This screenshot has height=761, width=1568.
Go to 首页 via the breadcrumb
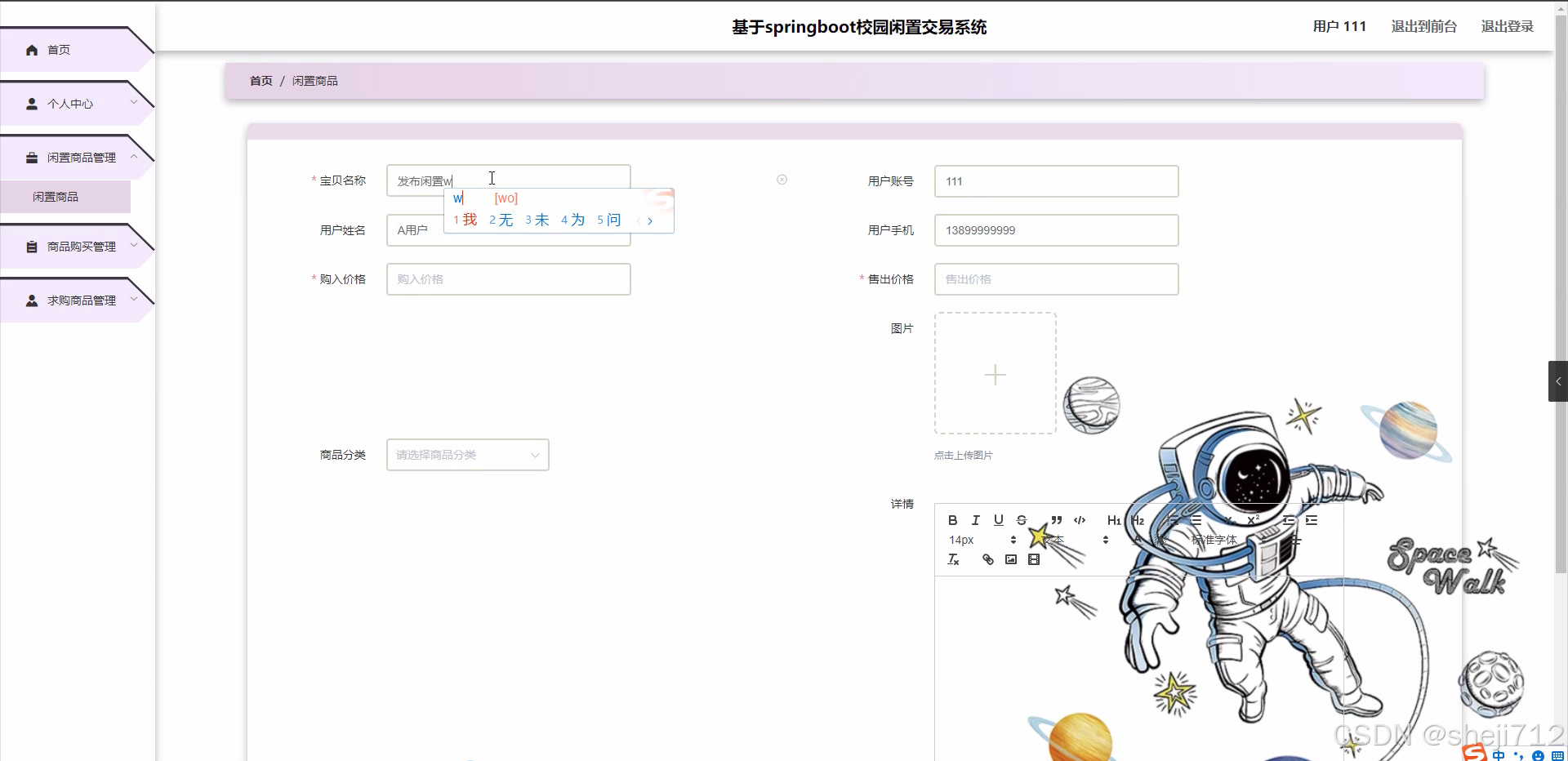point(261,81)
